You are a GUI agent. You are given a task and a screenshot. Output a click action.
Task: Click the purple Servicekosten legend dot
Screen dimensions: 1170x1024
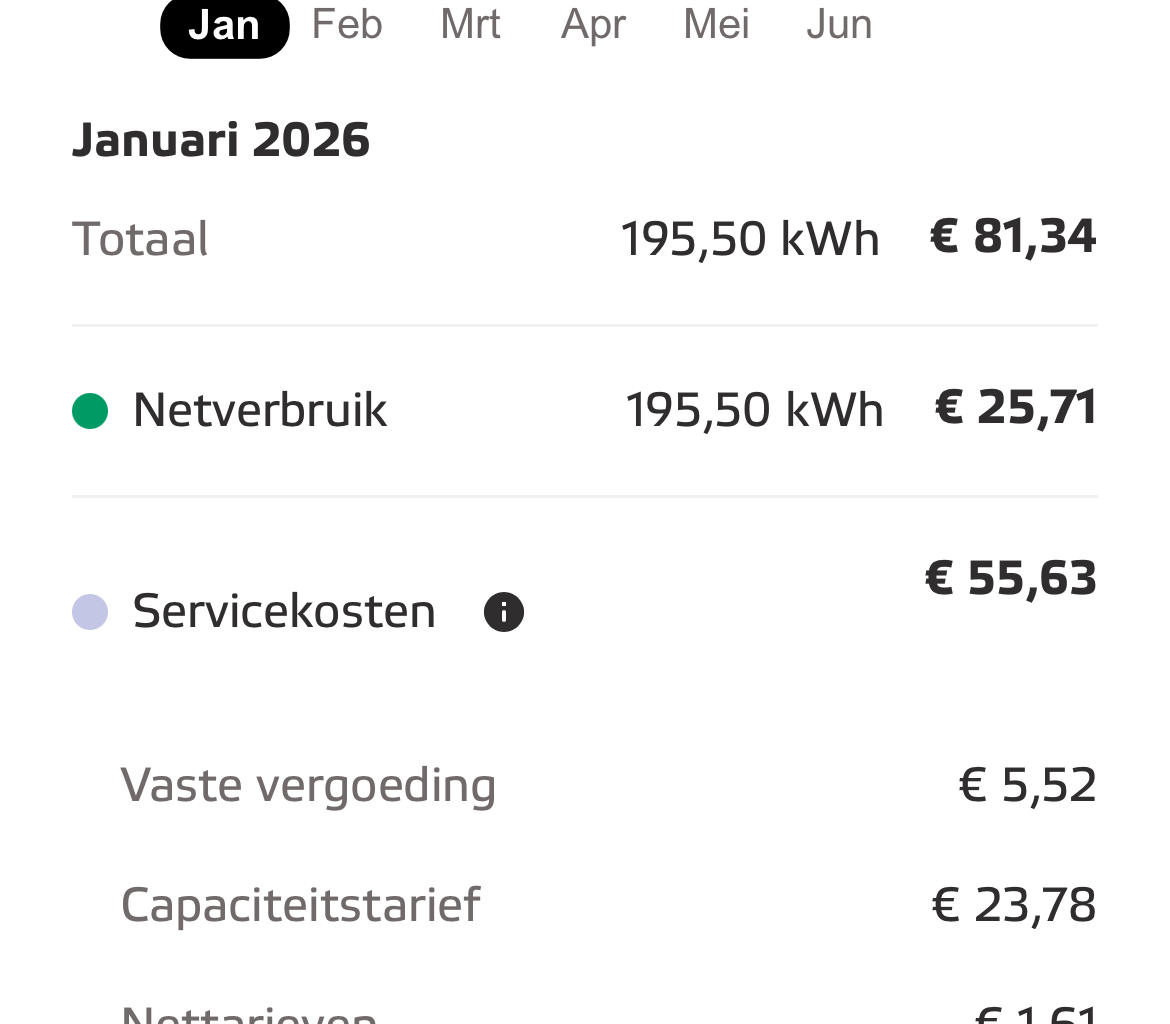point(88,611)
